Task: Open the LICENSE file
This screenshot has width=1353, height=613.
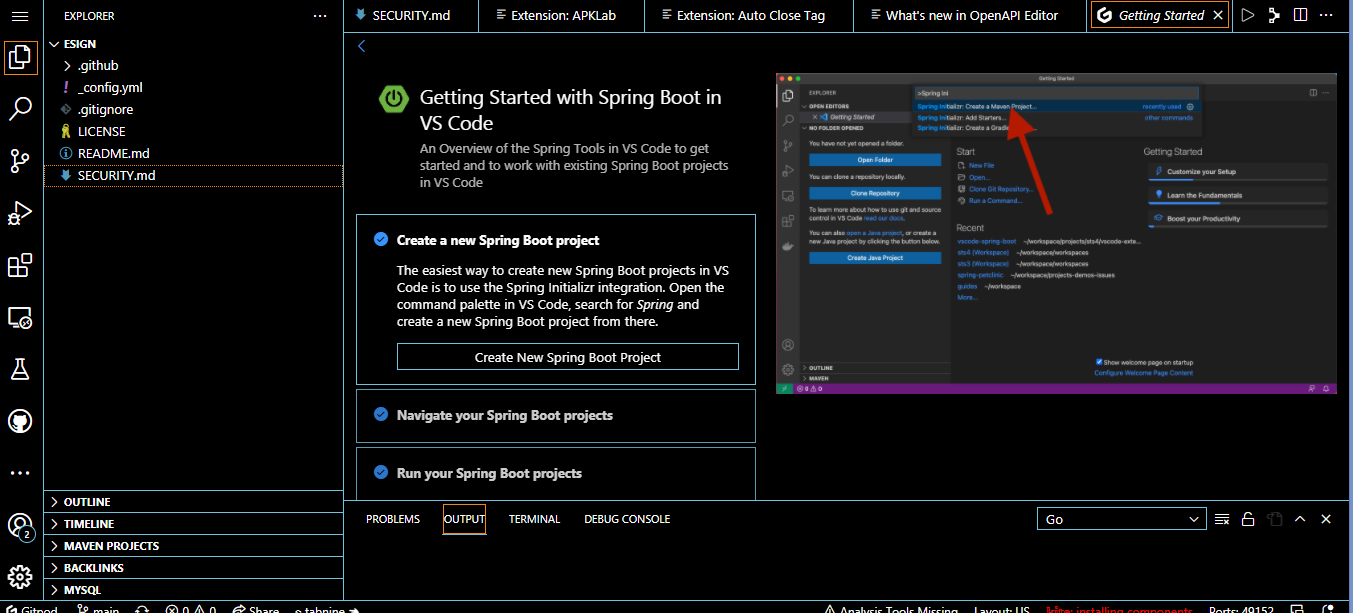Action: pos(193,131)
